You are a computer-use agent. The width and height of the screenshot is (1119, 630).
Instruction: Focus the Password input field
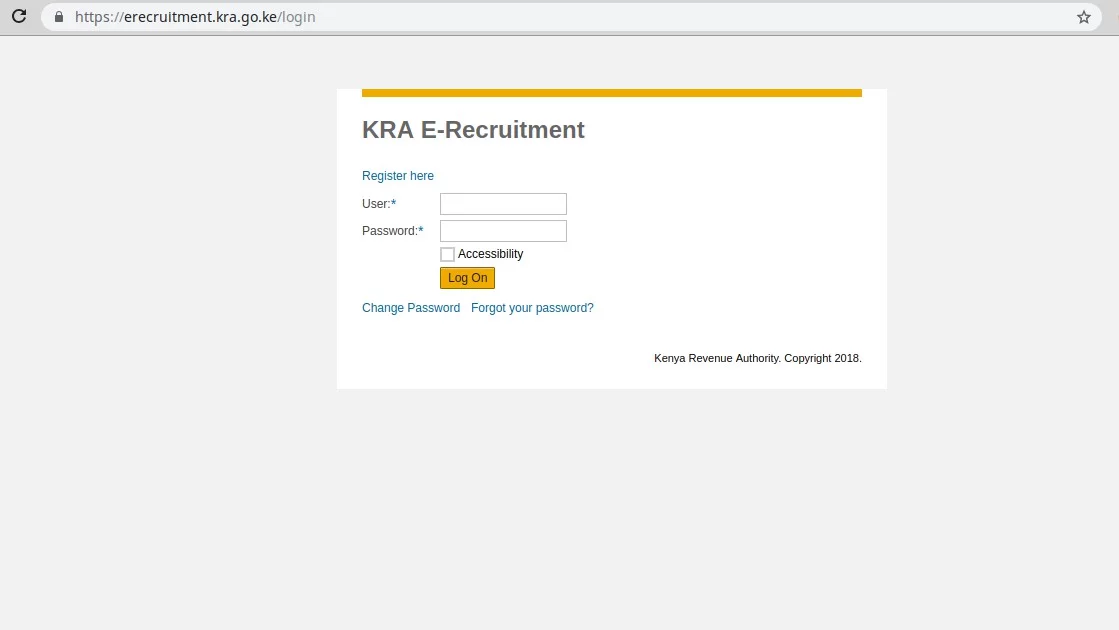point(503,231)
